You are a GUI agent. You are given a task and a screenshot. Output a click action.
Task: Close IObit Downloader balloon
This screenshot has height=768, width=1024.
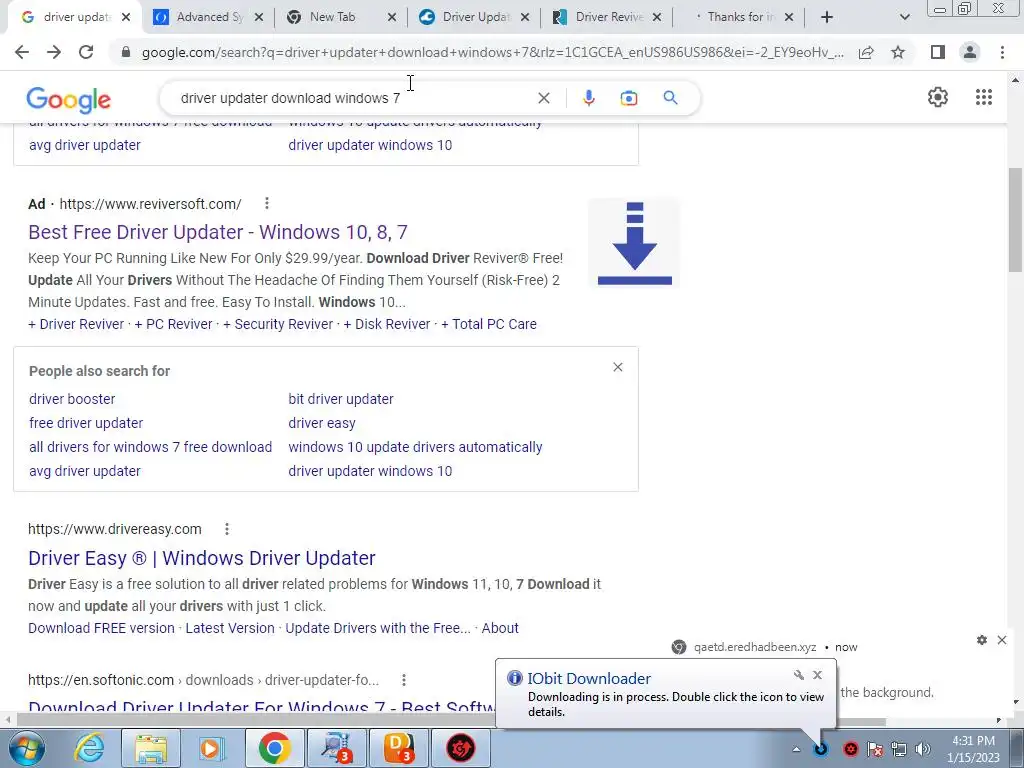pos(818,675)
